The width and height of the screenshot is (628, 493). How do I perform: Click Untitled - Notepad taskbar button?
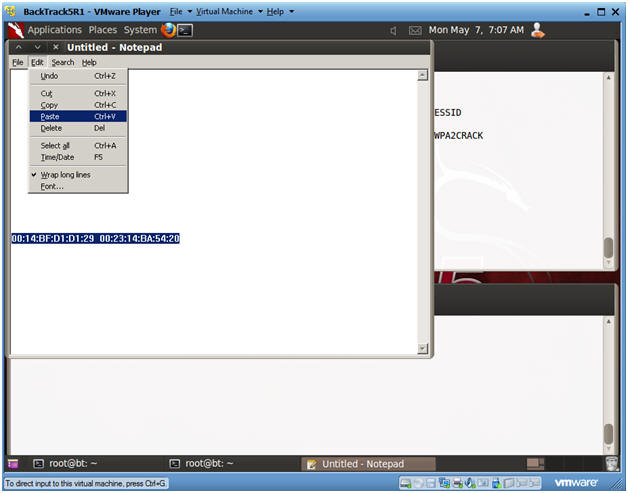(x=368, y=464)
